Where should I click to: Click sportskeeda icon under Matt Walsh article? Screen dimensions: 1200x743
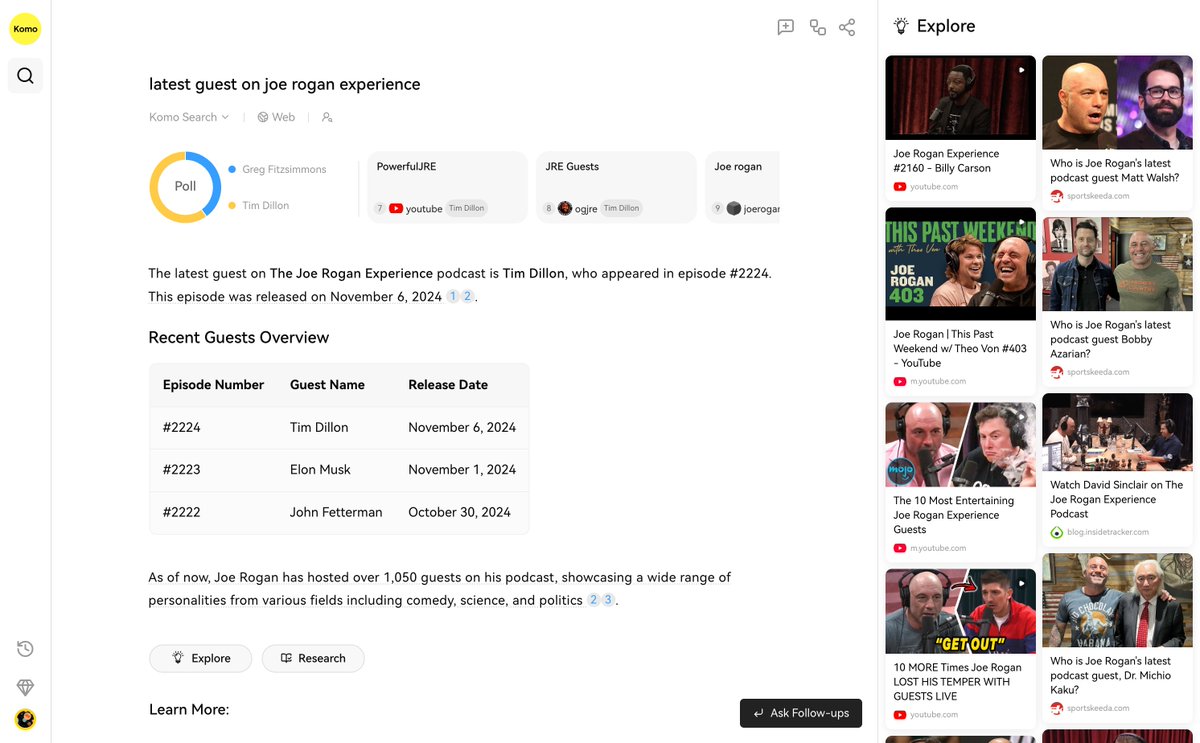pyautogui.click(x=1057, y=196)
